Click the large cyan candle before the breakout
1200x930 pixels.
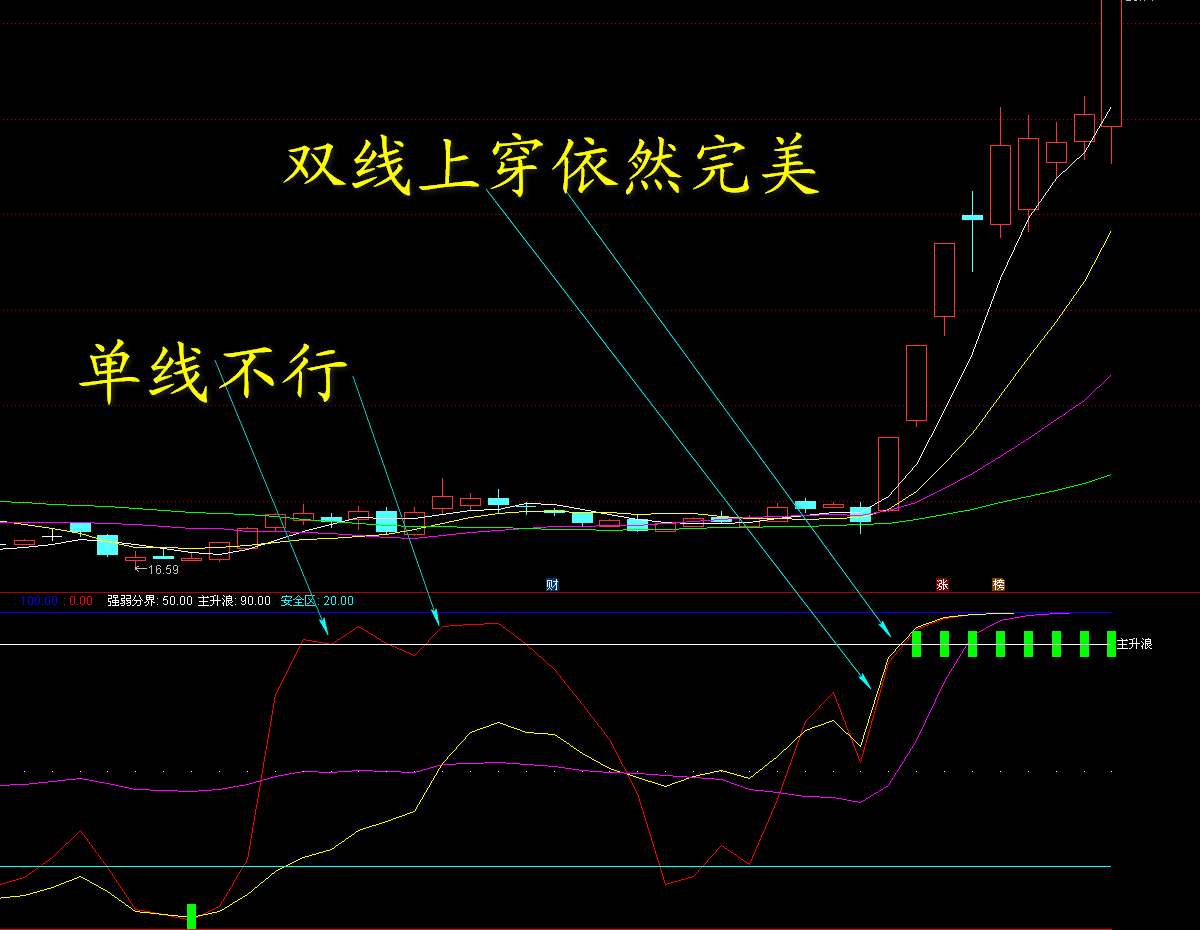click(860, 514)
